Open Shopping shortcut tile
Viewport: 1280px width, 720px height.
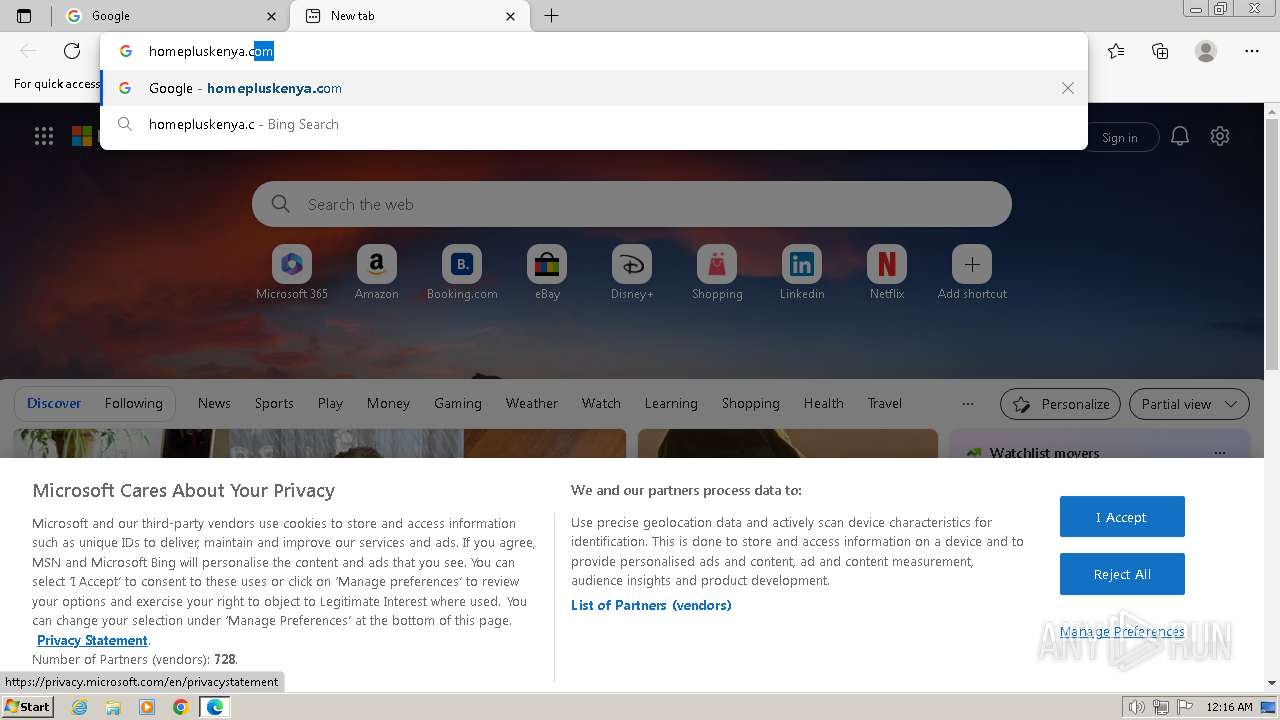[x=717, y=272]
